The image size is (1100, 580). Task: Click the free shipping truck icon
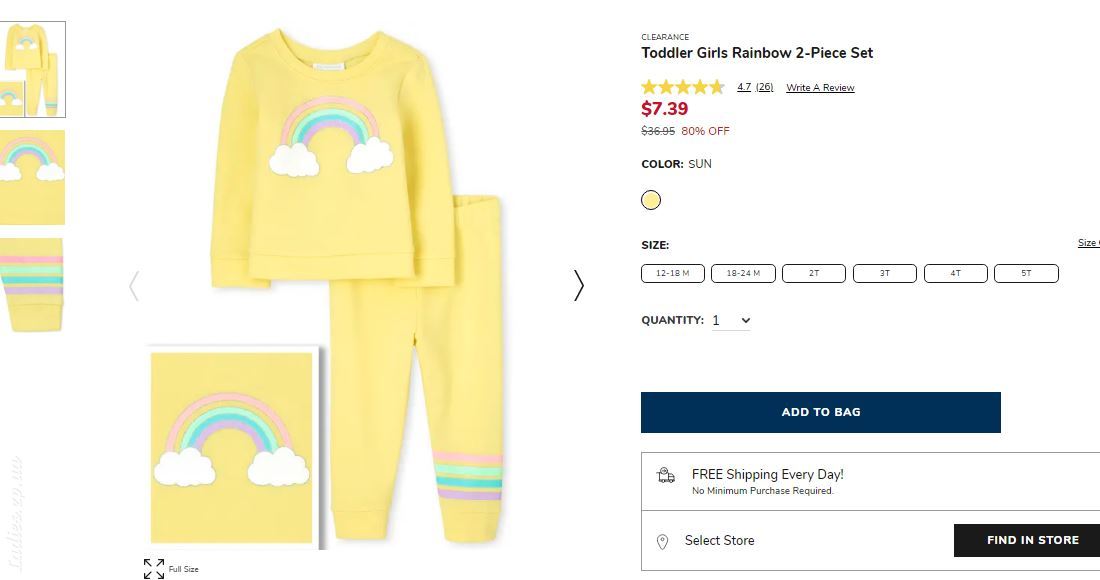665,476
